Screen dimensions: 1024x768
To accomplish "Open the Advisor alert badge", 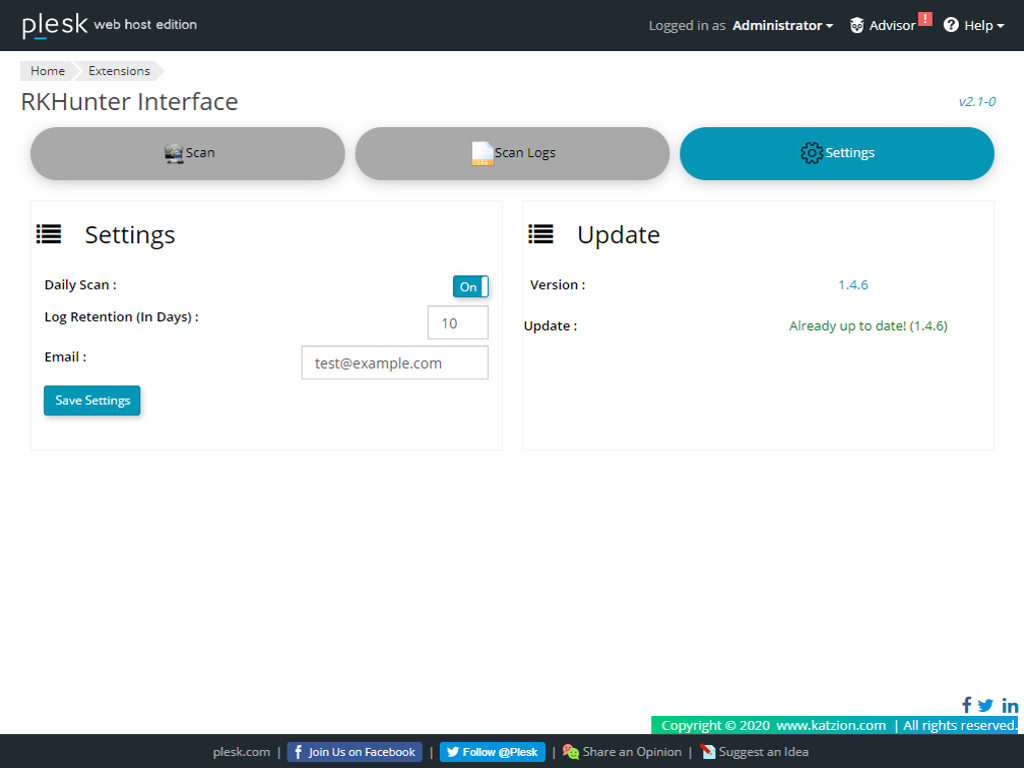I will tap(925, 19).
